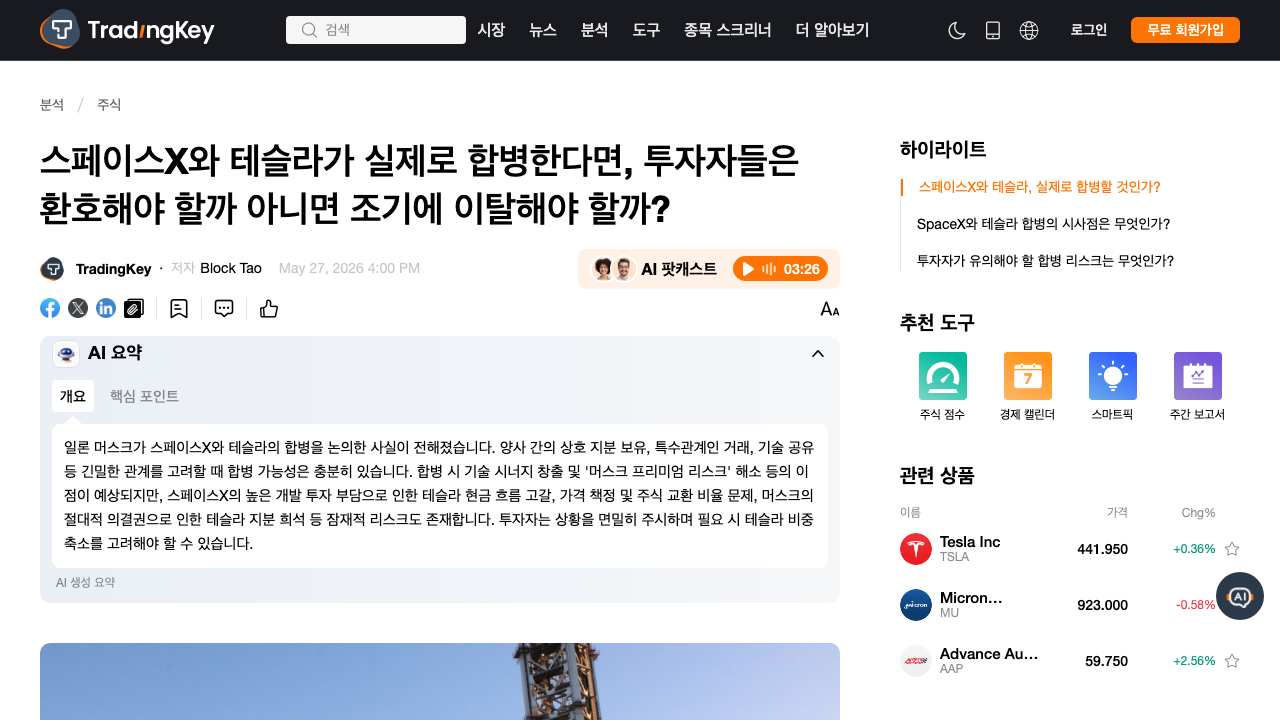The image size is (1280, 720).
Task: Collapse the AI 요약 panel
Action: coord(818,353)
